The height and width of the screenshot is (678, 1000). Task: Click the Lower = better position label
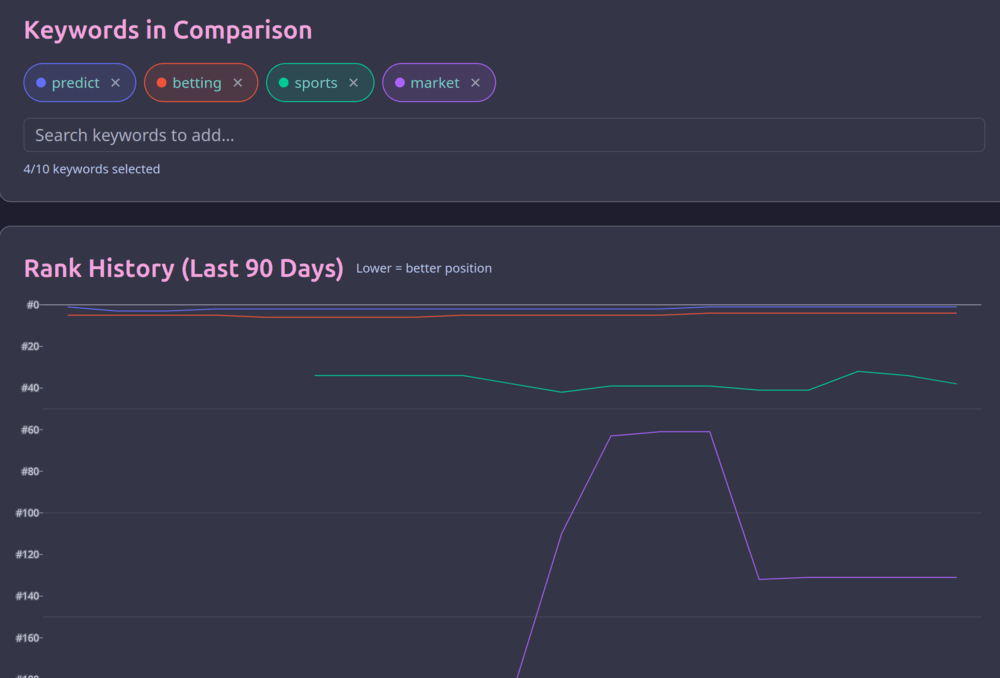click(423, 268)
